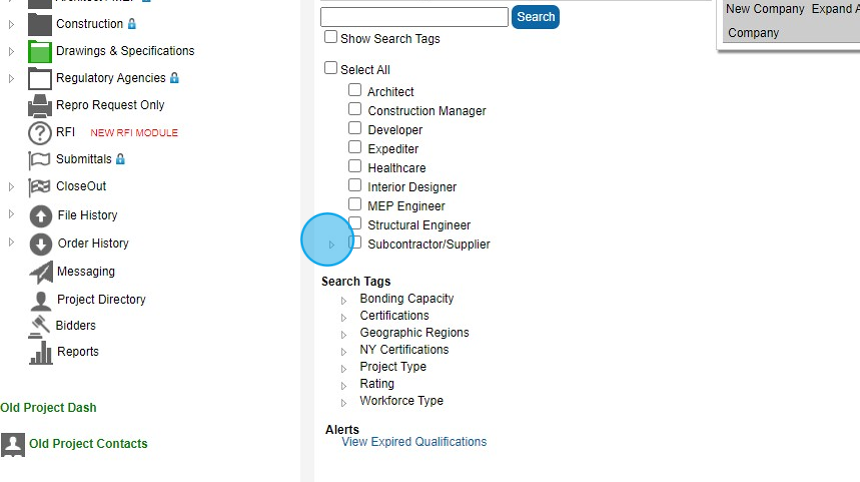Image resolution: width=860 pixels, height=482 pixels.
Task: Click the Order History down-arrow icon
Action: point(40,244)
